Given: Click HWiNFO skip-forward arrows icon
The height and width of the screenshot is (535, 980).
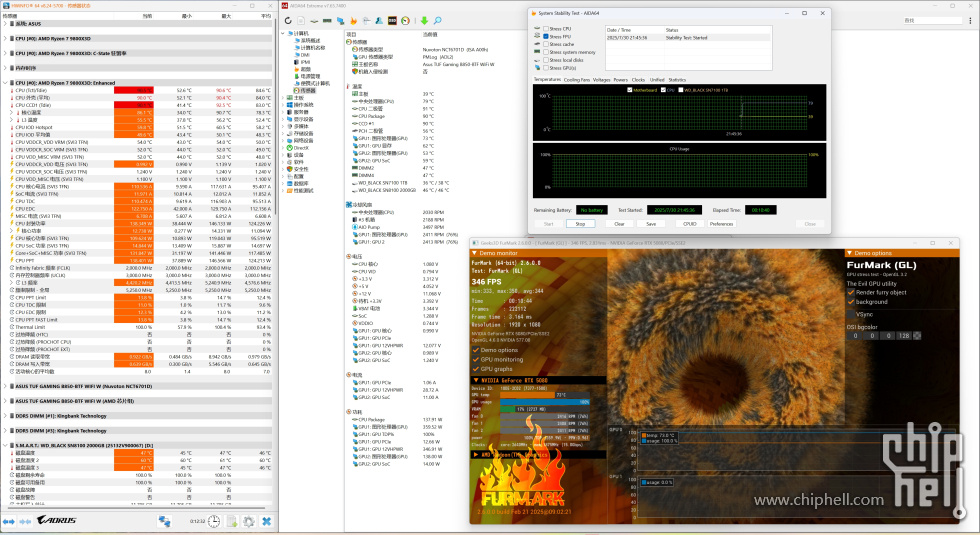Looking at the screenshot, I should (x=25, y=521).
